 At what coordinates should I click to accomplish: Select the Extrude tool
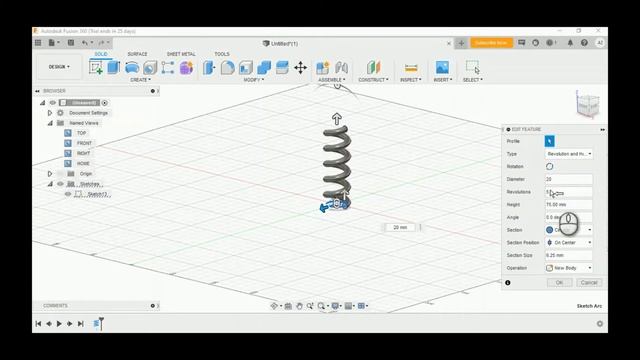(113, 67)
